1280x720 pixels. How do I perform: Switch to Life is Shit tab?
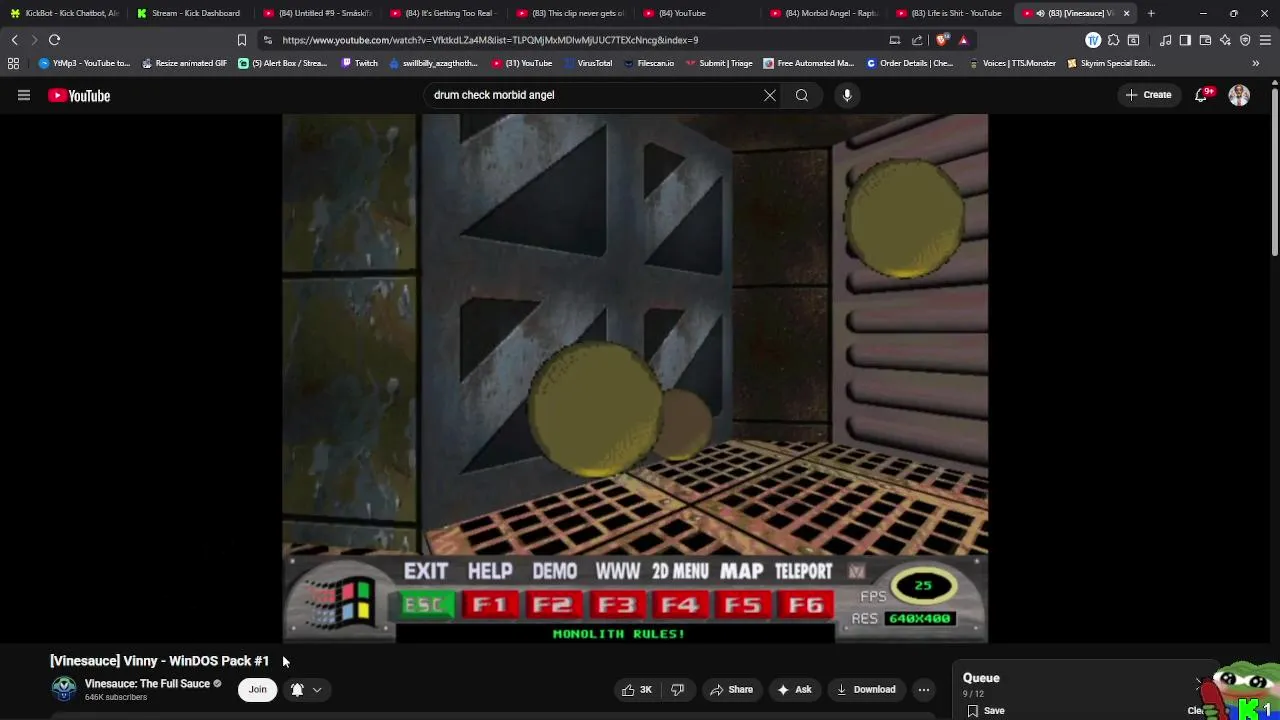coord(950,13)
